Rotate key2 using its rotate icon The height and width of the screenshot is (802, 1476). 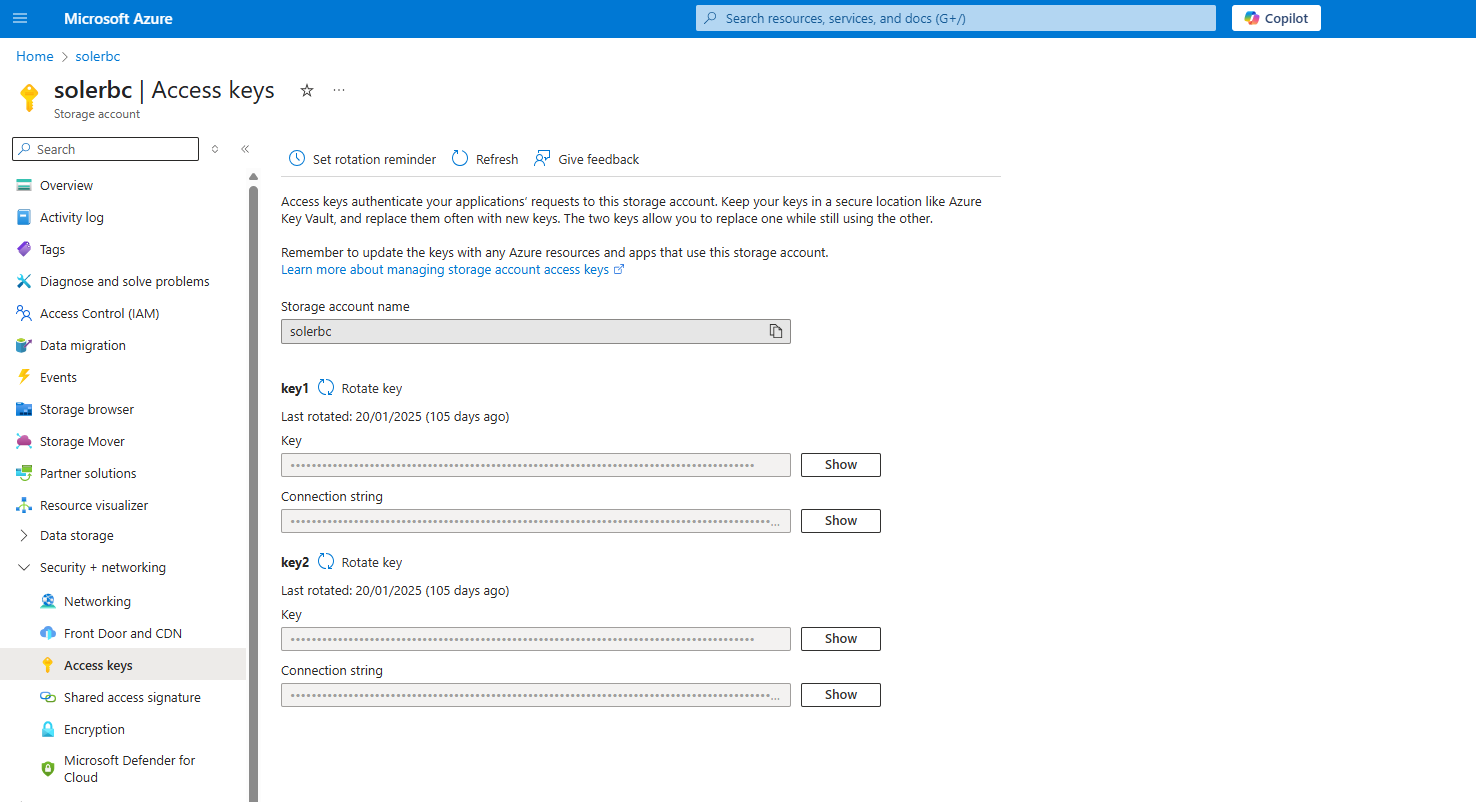coord(326,562)
